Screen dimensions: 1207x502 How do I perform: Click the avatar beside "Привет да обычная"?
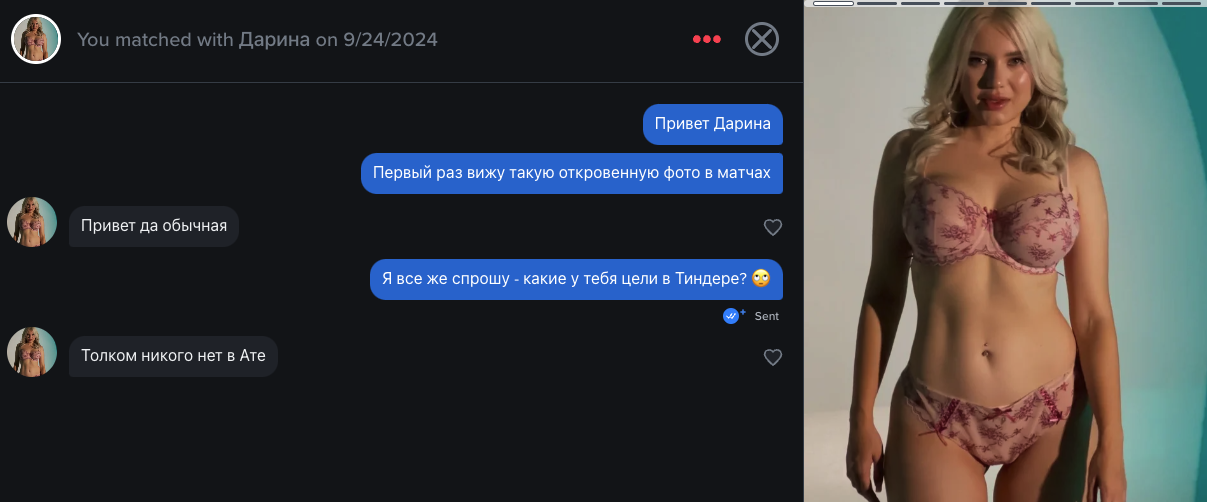pyautogui.click(x=32, y=222)
